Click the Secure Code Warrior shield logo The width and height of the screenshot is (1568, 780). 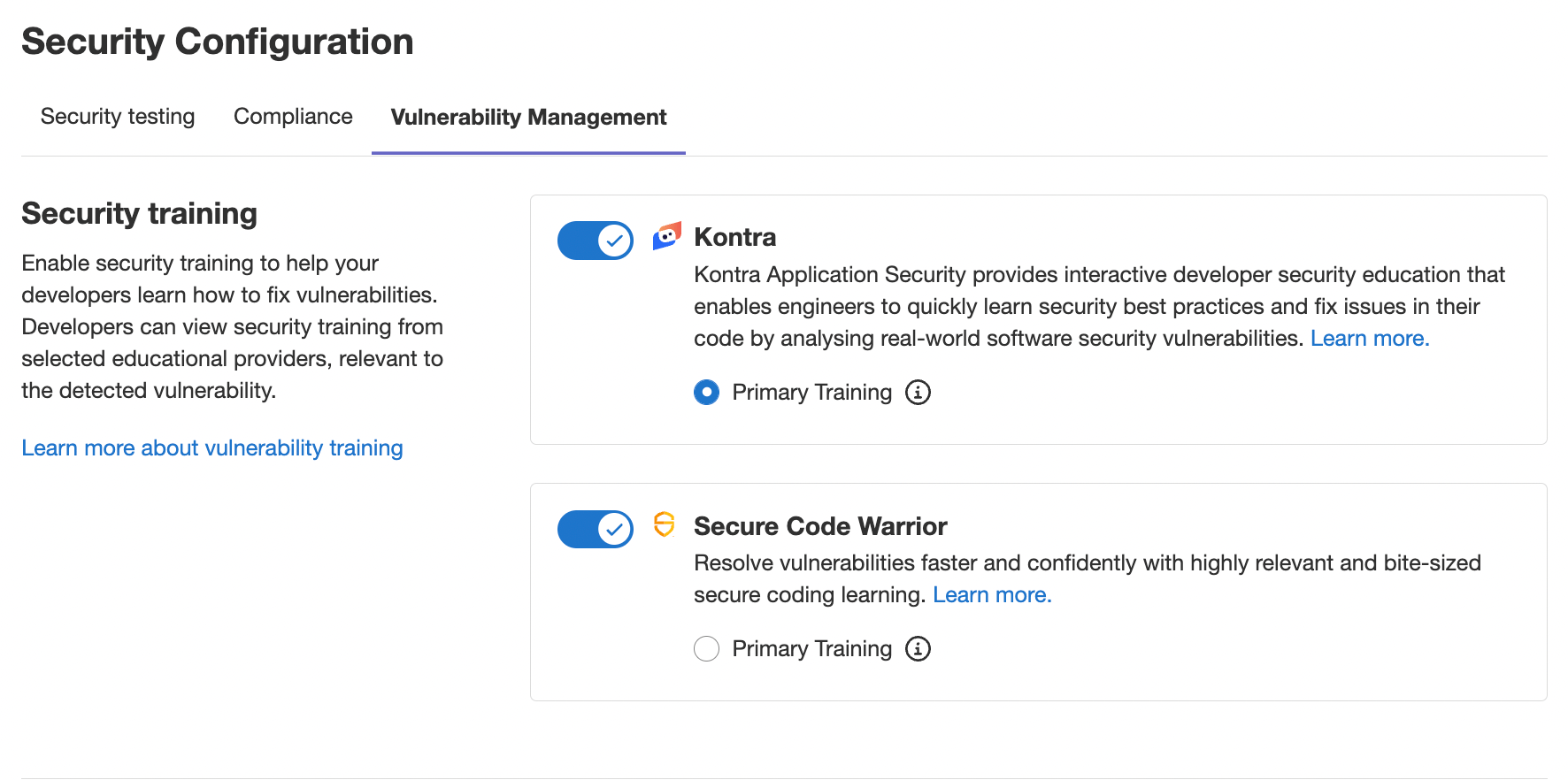pos(664,524)
